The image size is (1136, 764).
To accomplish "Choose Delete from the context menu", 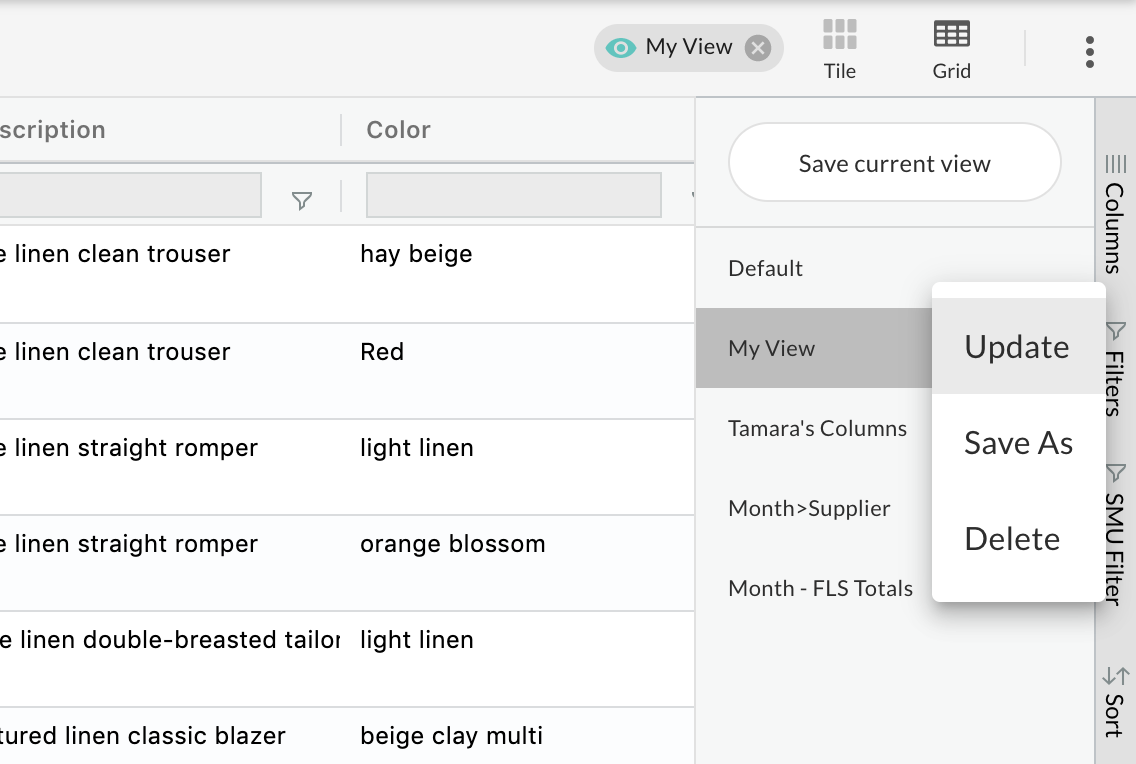I will (x=1018, y=539).
